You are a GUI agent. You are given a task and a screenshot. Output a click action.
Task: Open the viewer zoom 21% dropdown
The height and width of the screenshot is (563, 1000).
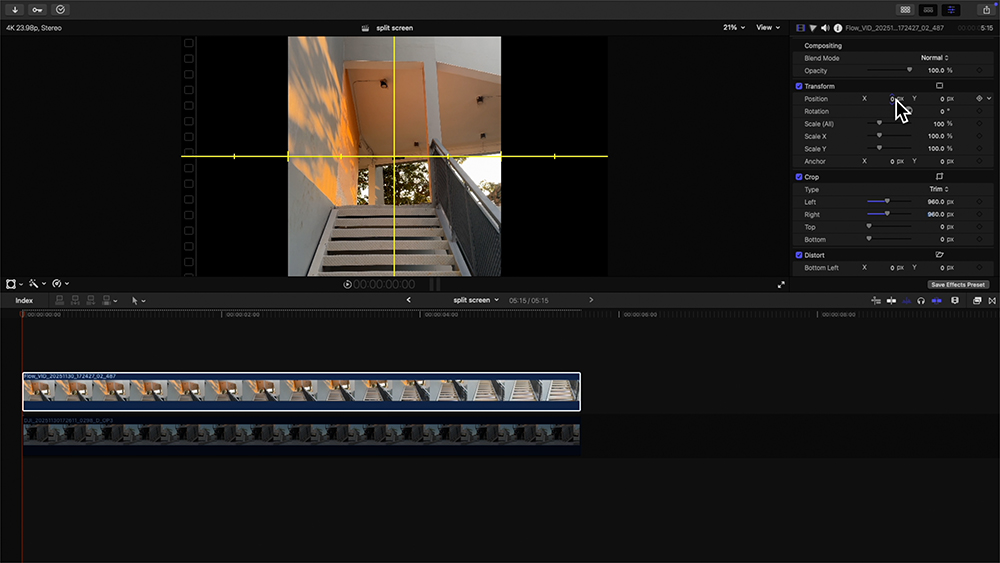[x=735, y=28]
